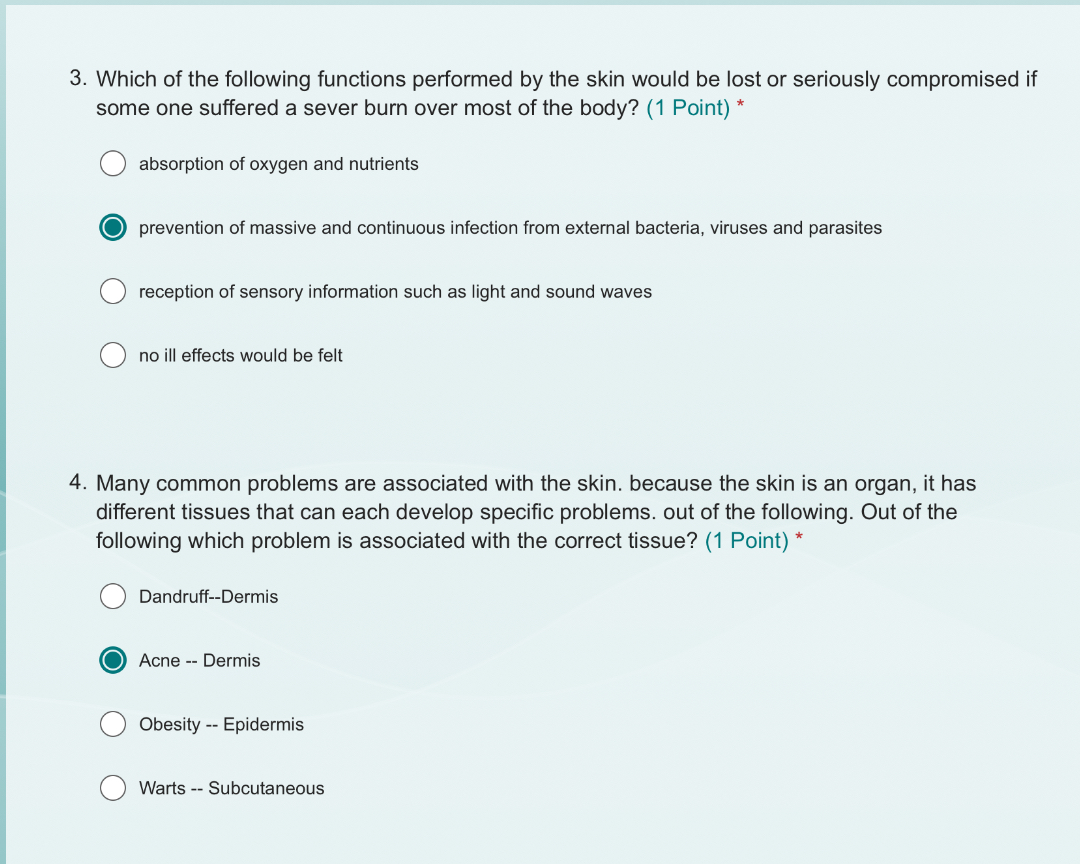Click the selected 'Acne -- Dermis' radio button
The image size is (1080, 864).
coord(113,661)
